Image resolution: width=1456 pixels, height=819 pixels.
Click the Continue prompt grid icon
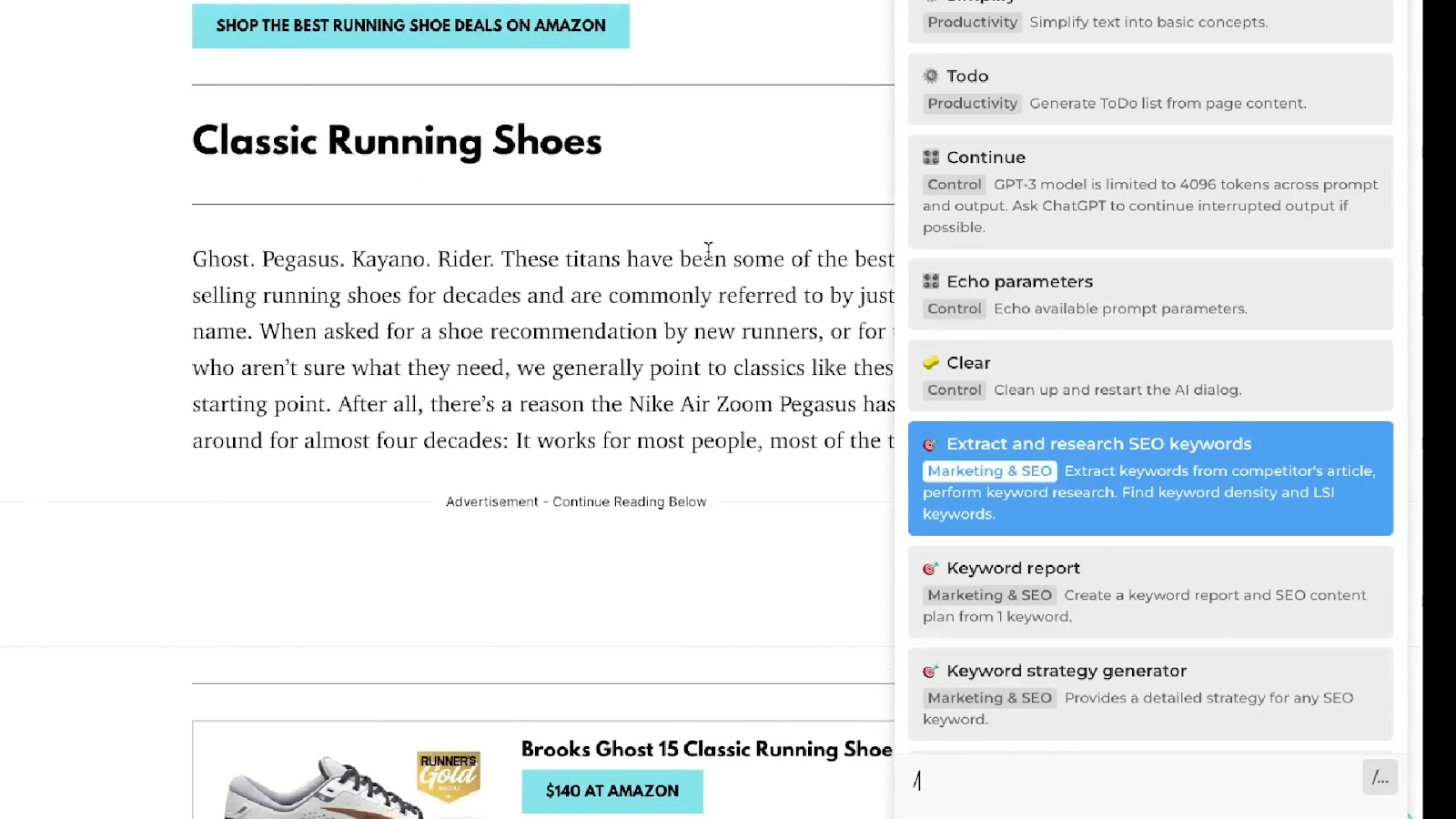(930, 157)
